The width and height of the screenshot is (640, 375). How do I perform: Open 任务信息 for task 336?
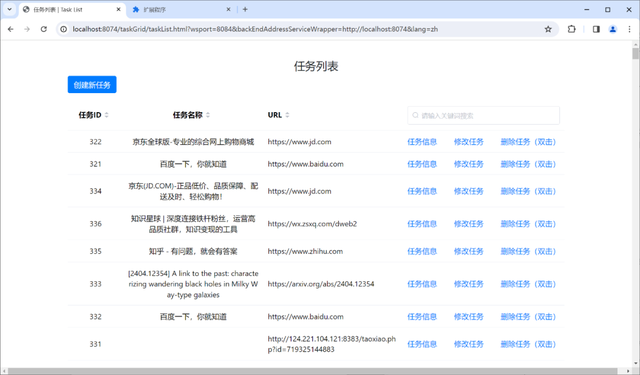[422, 224]
